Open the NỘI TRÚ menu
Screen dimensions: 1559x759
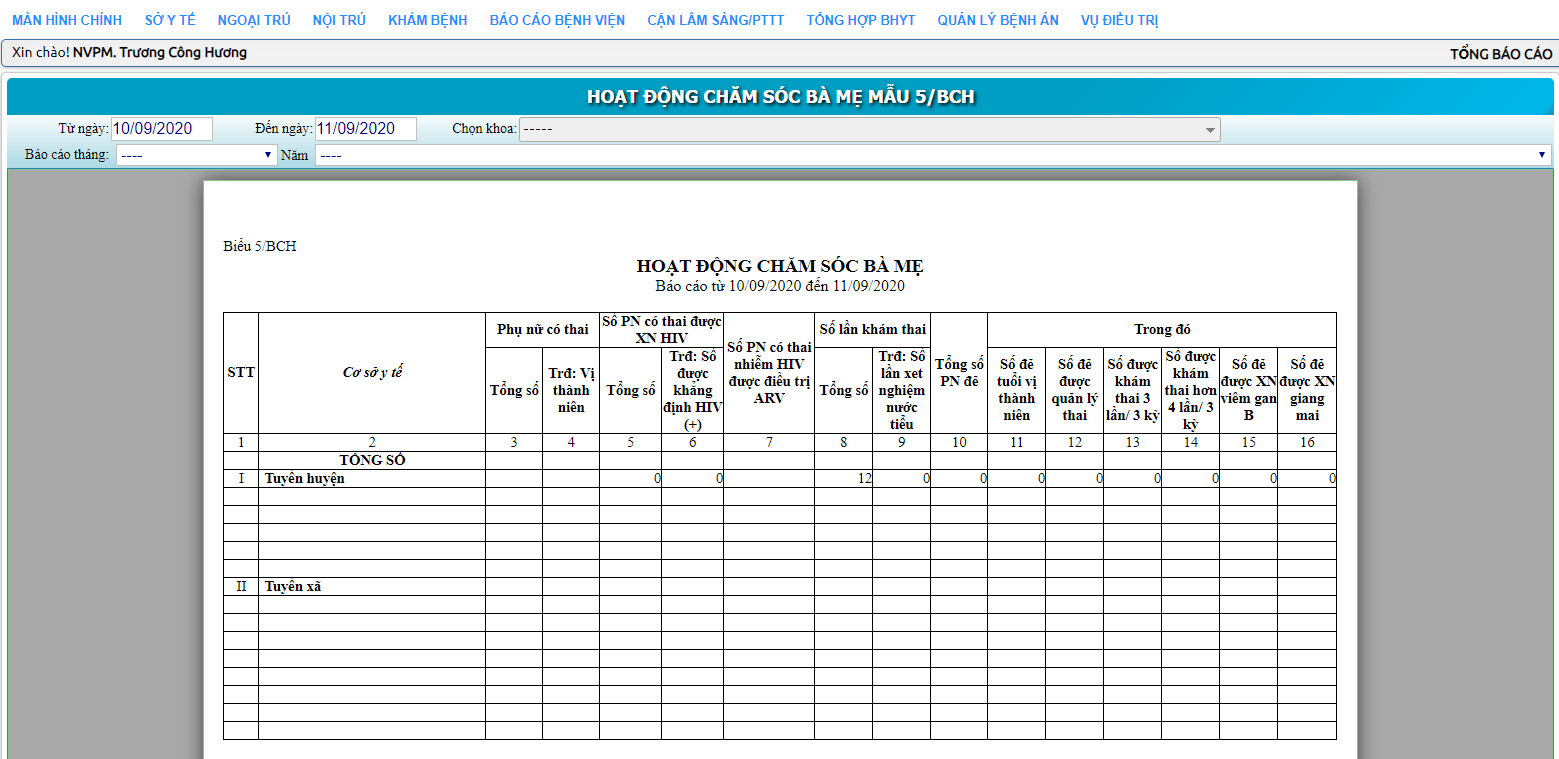tap(339, 20)
